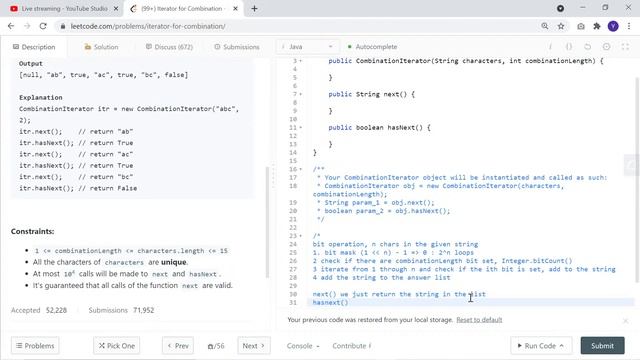The image size is (640, 360).
Task: Collapse comment fold at line 16
Action: click(301, 169)
